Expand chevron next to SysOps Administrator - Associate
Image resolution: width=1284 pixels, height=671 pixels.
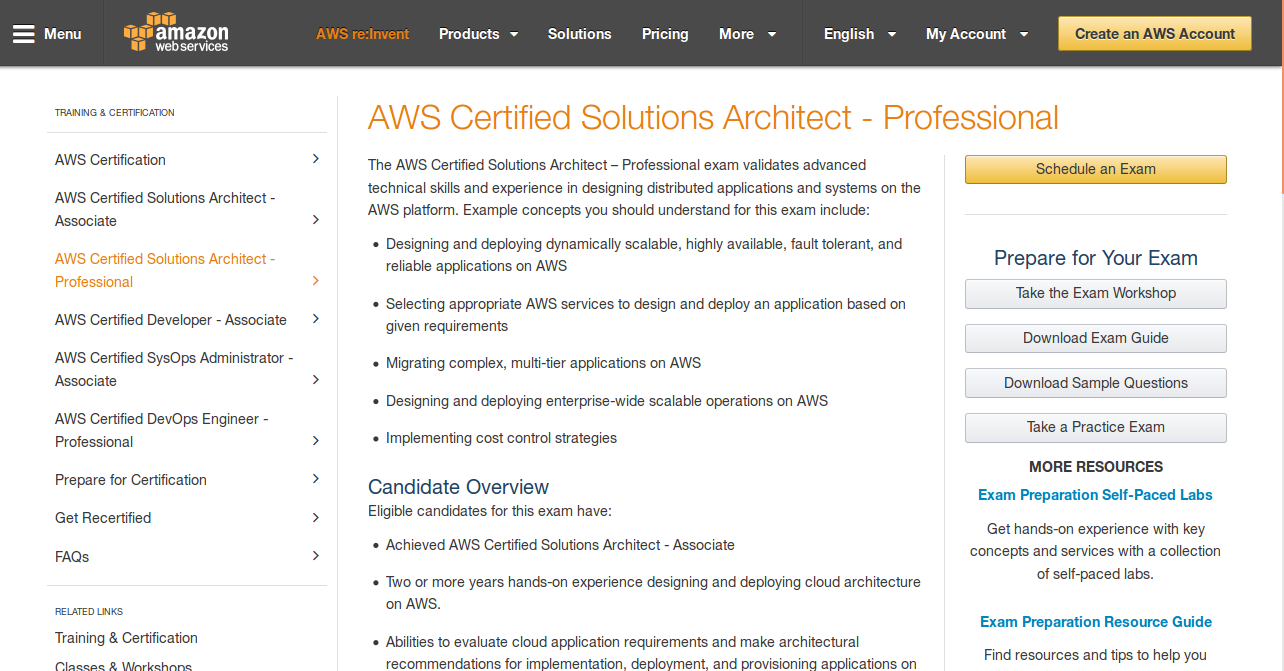[x=316, y=380]
